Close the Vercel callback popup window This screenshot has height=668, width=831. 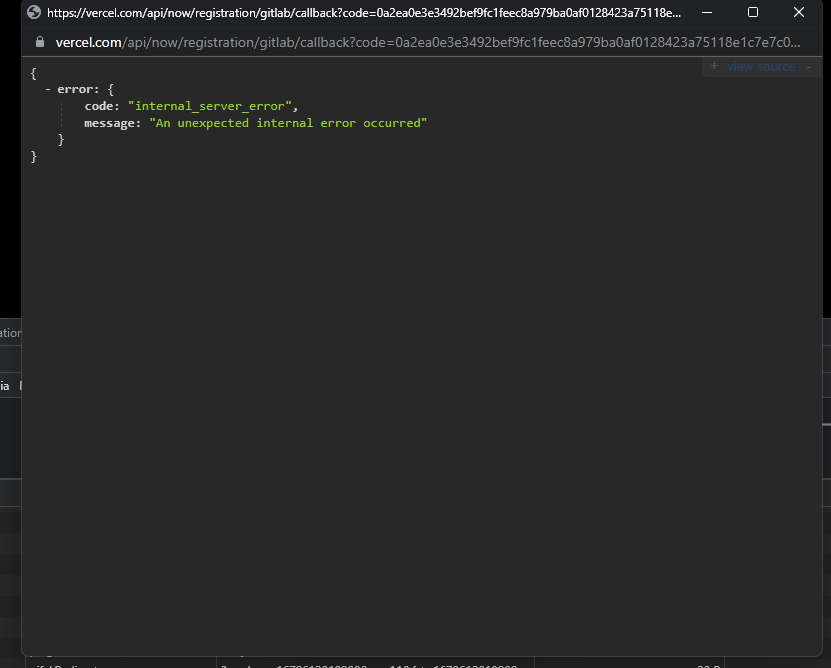(799, 12)
